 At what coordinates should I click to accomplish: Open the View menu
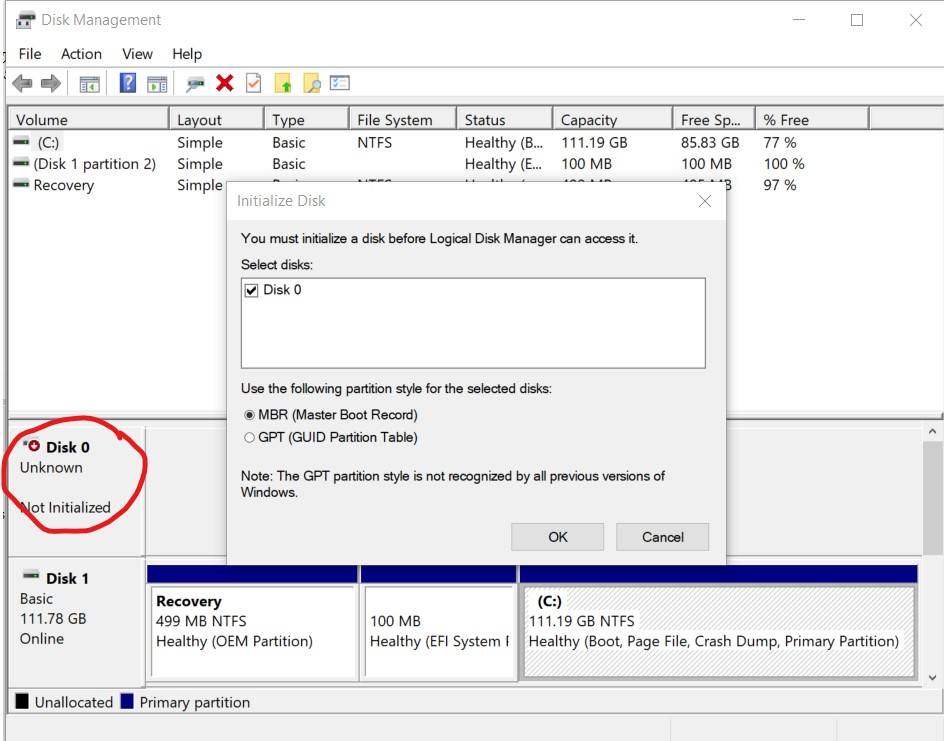(137, 54)
